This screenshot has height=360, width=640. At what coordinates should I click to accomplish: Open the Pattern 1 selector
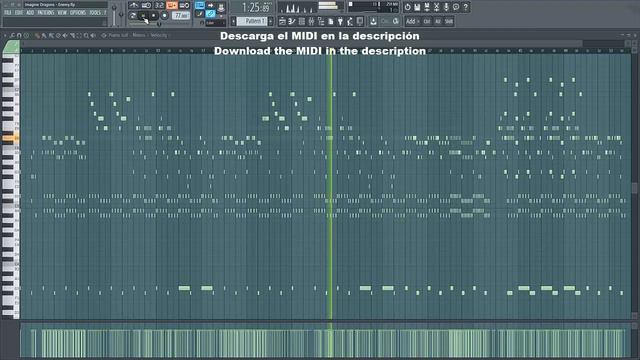click(252, 21)
